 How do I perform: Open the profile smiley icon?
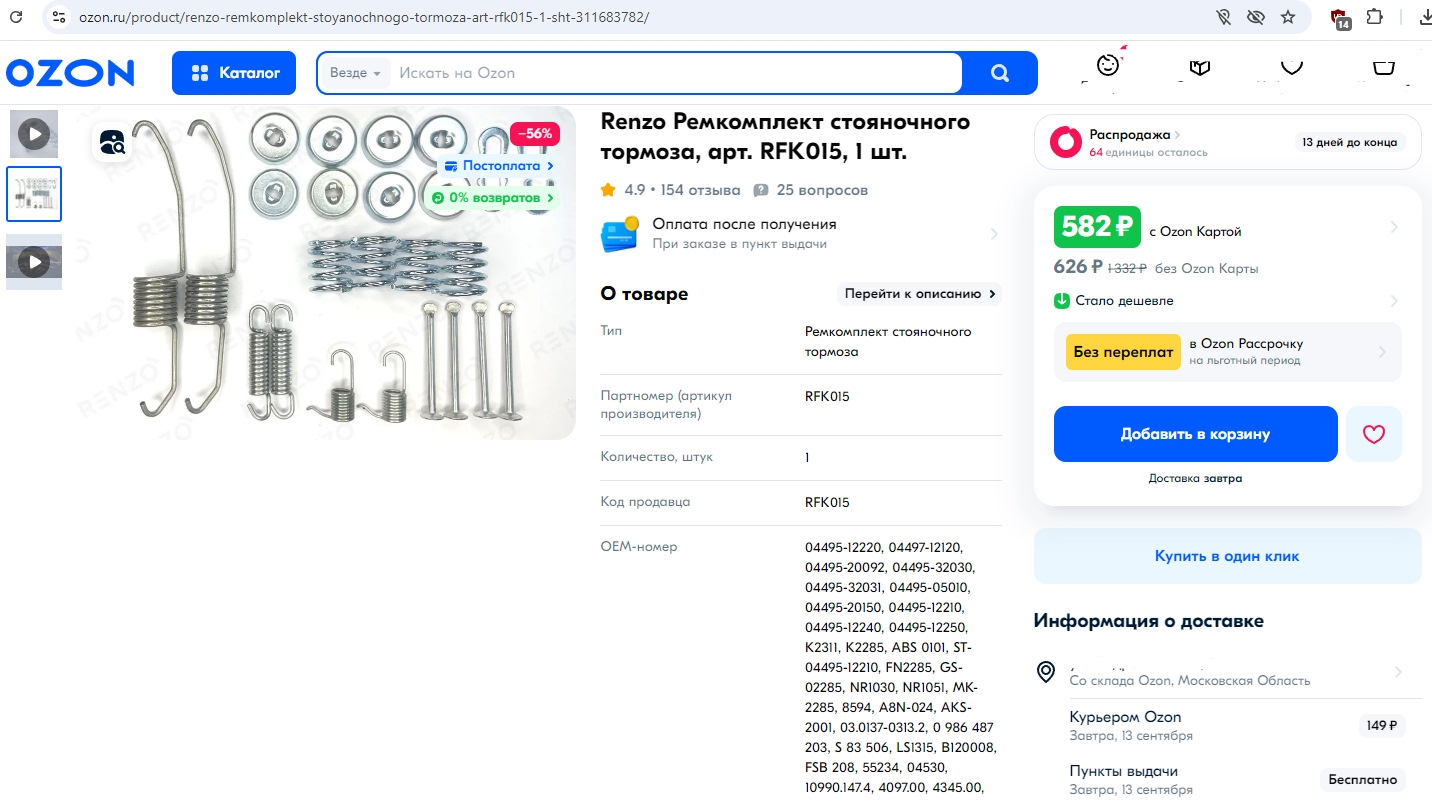1108,65
